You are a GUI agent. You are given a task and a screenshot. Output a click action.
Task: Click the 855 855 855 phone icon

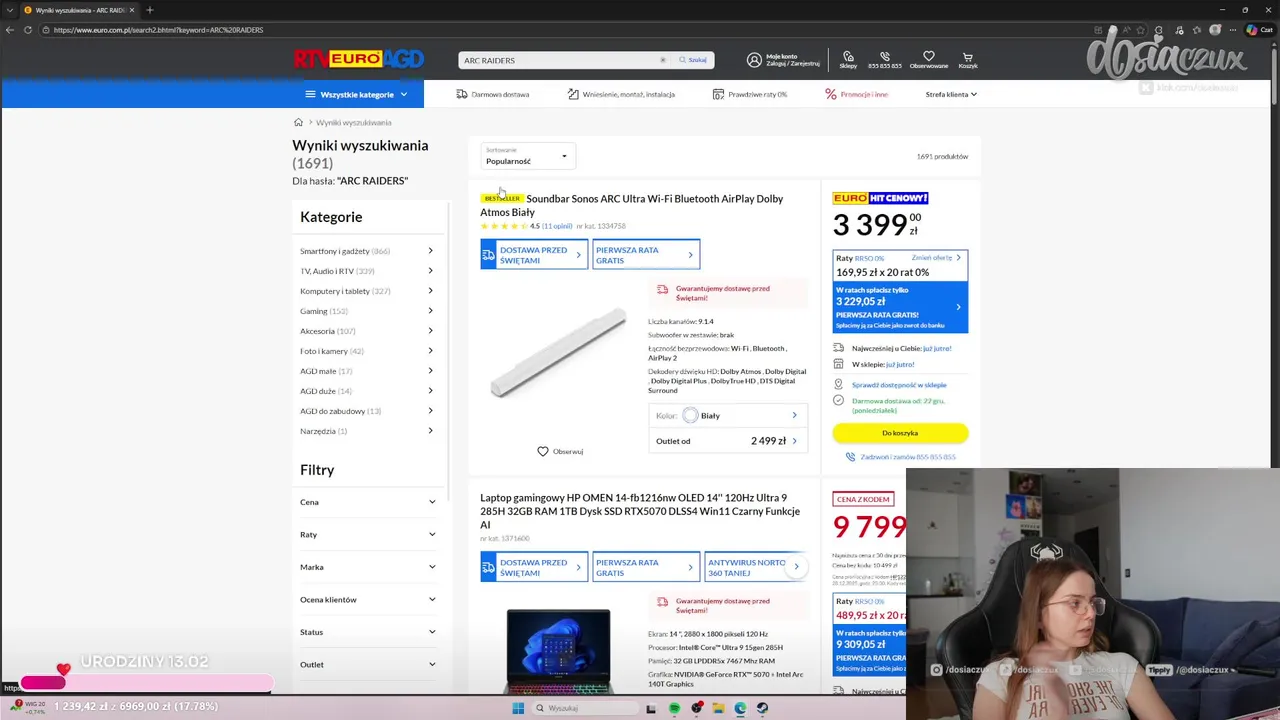[885, 57]
